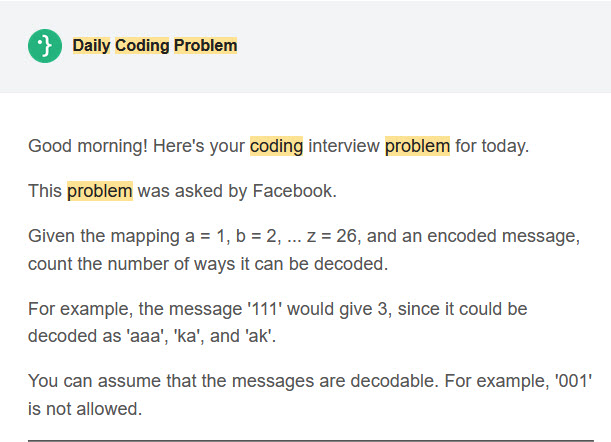Select the highlighted "Coding" in the header
The width and height of the screenshot is (611, 442).
(142, 46)
